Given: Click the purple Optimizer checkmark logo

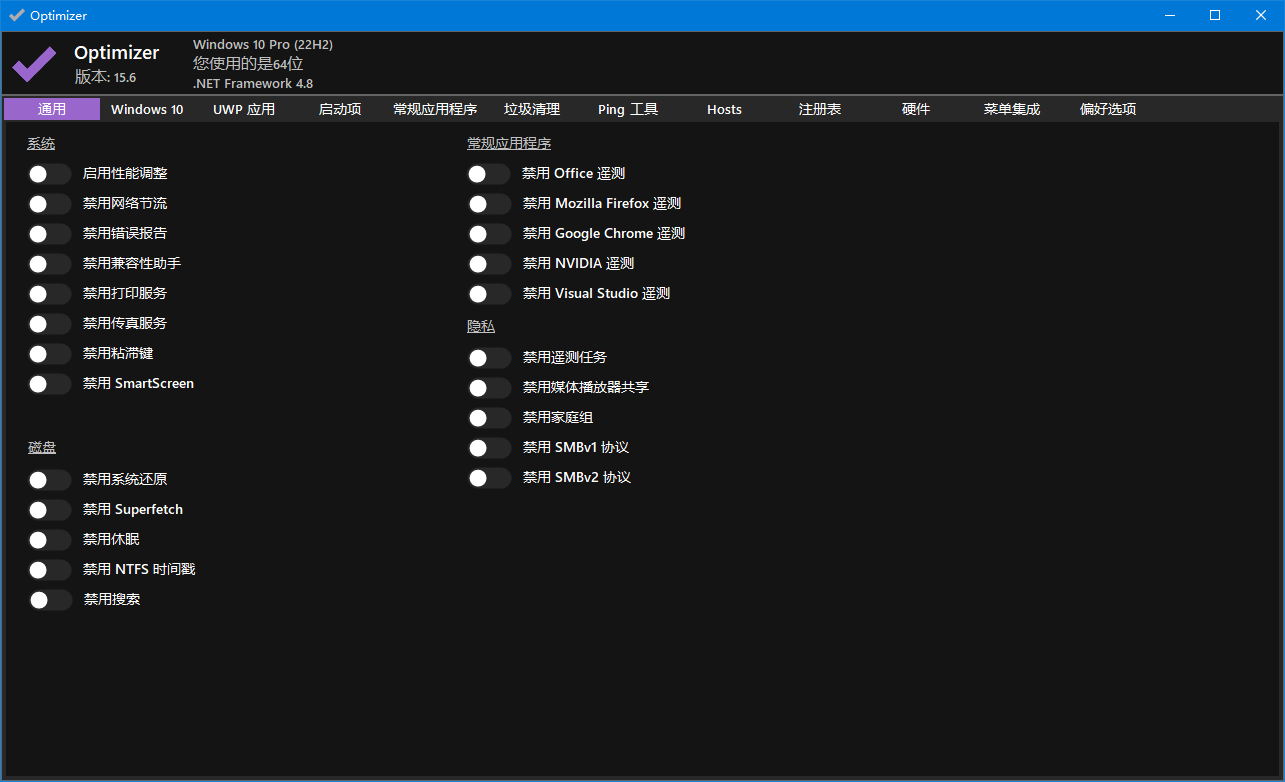Looking at the screenshot, I should 34,65.
